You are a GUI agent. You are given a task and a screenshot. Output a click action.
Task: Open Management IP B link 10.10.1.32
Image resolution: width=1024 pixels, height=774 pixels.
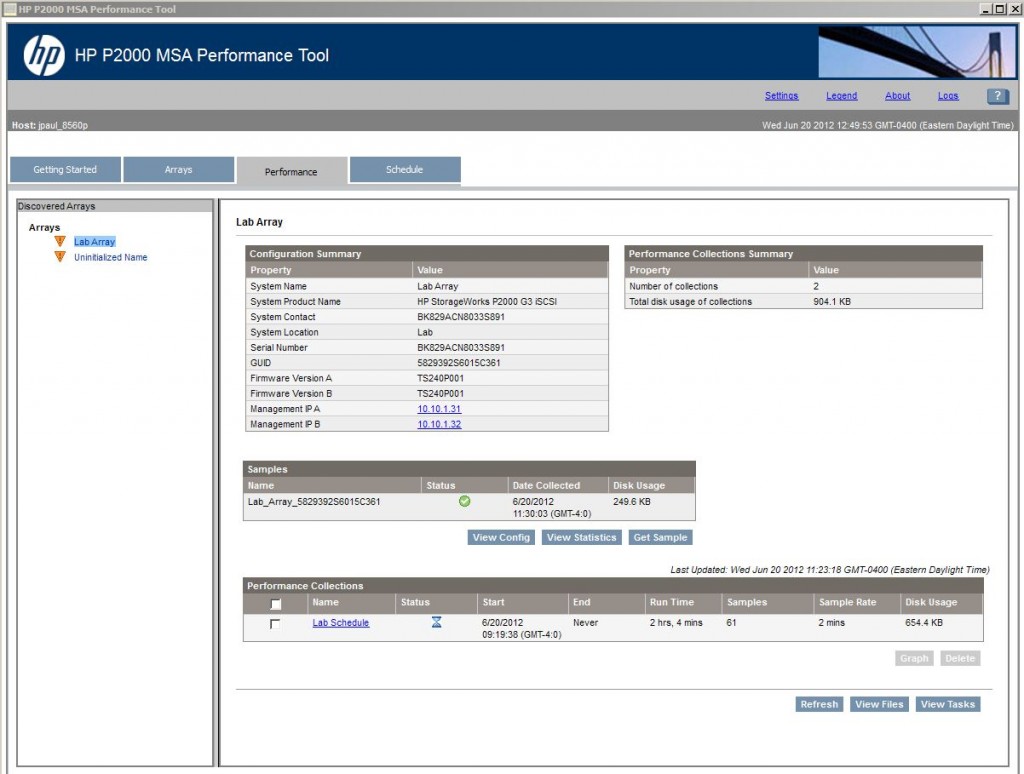[x=439, y=425]
